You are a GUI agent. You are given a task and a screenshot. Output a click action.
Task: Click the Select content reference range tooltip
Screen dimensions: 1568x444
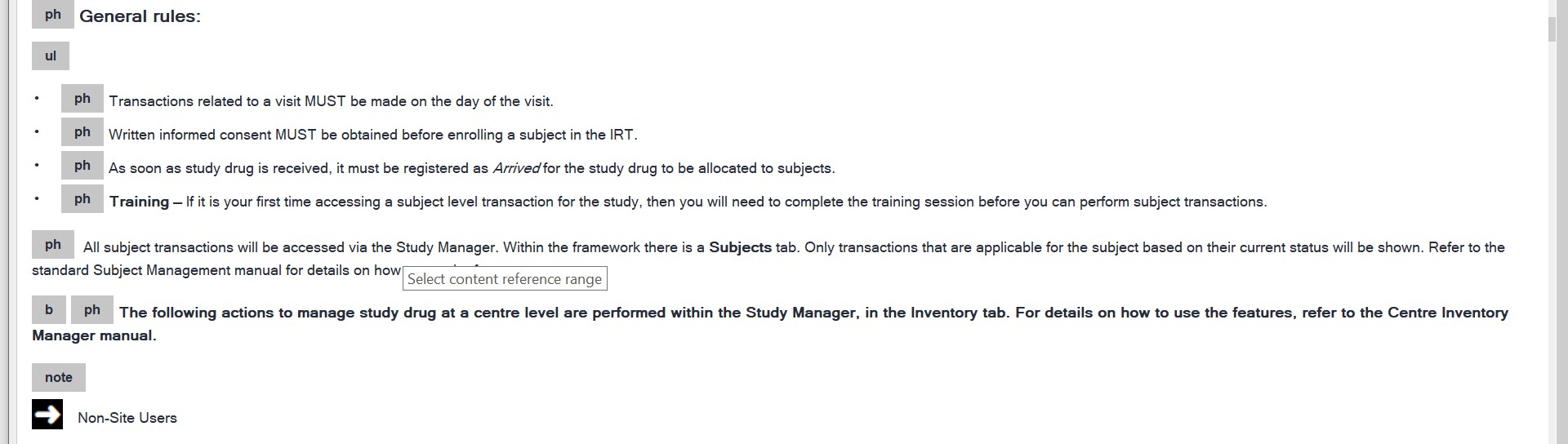505,278
